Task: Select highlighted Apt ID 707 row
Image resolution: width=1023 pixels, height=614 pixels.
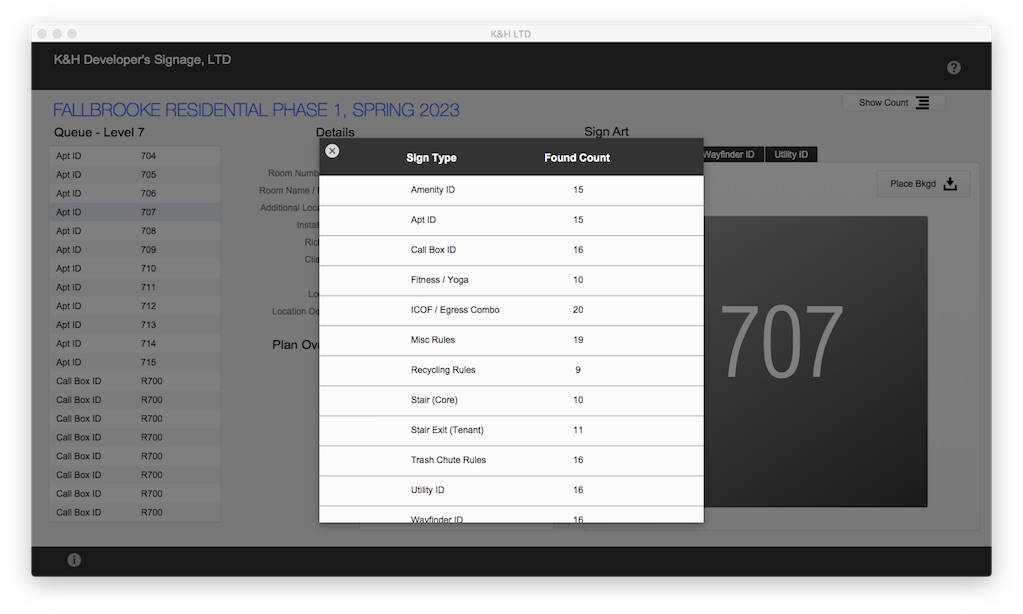Action: tap(135, 212)
